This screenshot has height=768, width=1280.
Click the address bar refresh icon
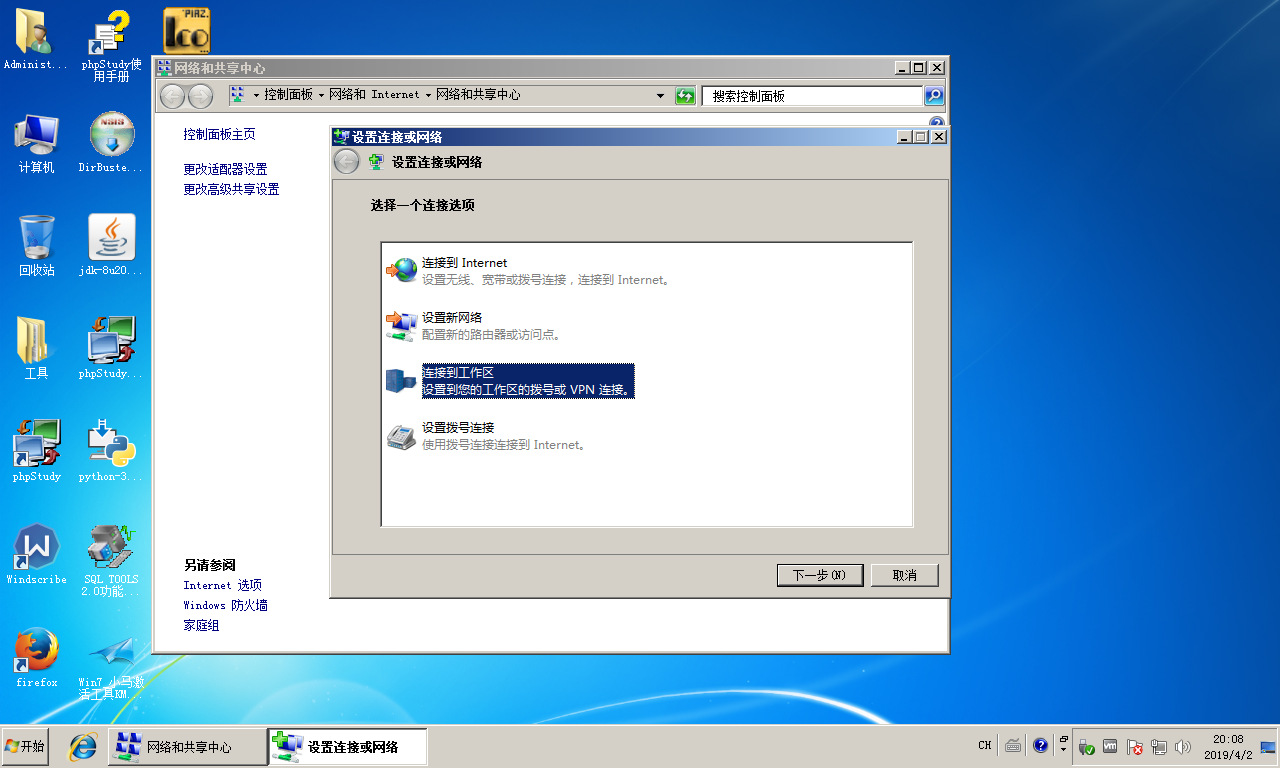[x=685, y=96]
